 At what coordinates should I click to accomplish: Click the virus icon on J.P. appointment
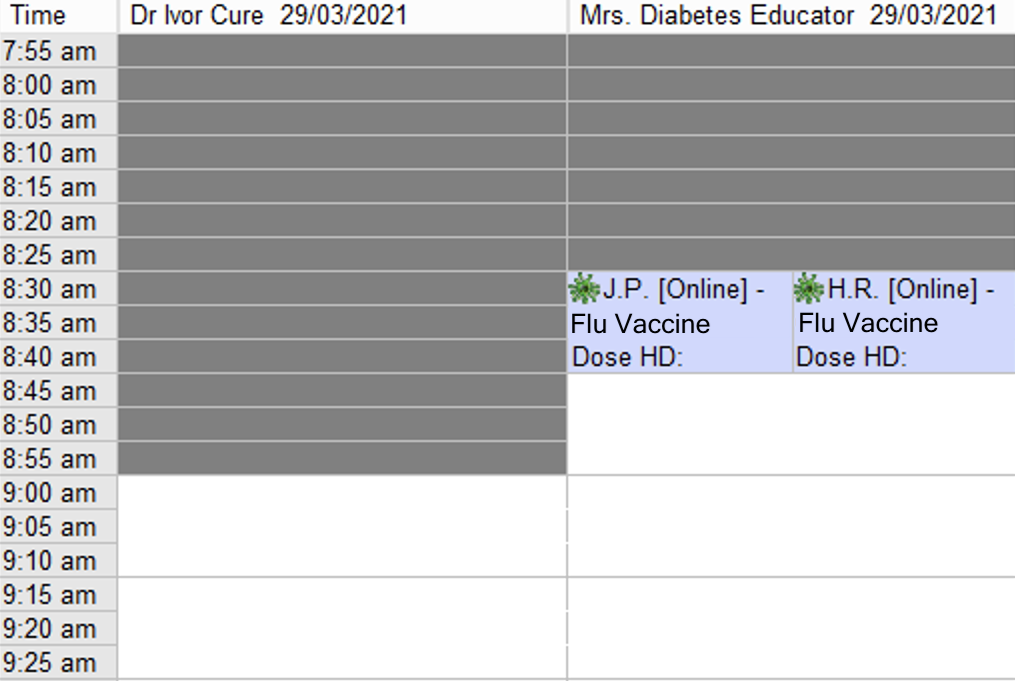coord(585,289)
